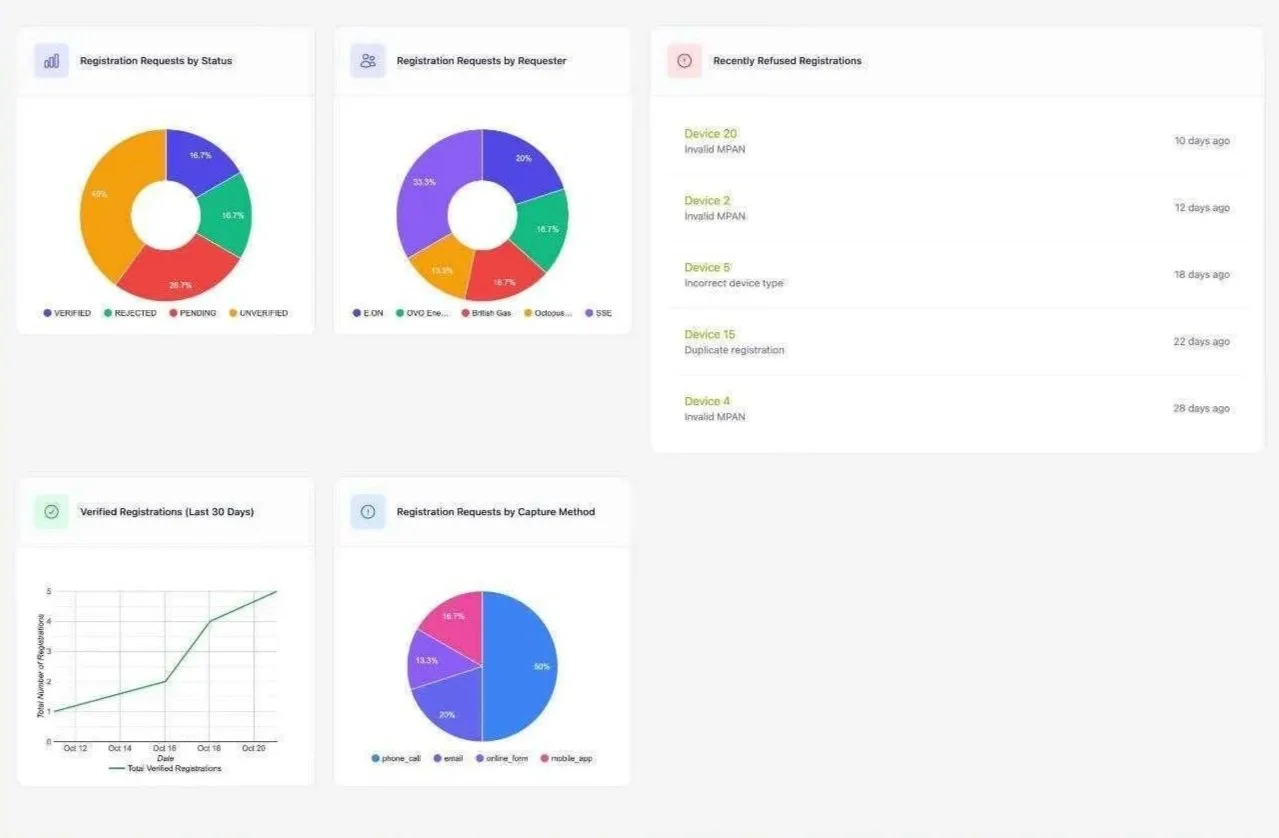Click the 18 days ago timestamp
Image resolution: width=1279 pixels, height=838 pixels.
coord(1202,275)
